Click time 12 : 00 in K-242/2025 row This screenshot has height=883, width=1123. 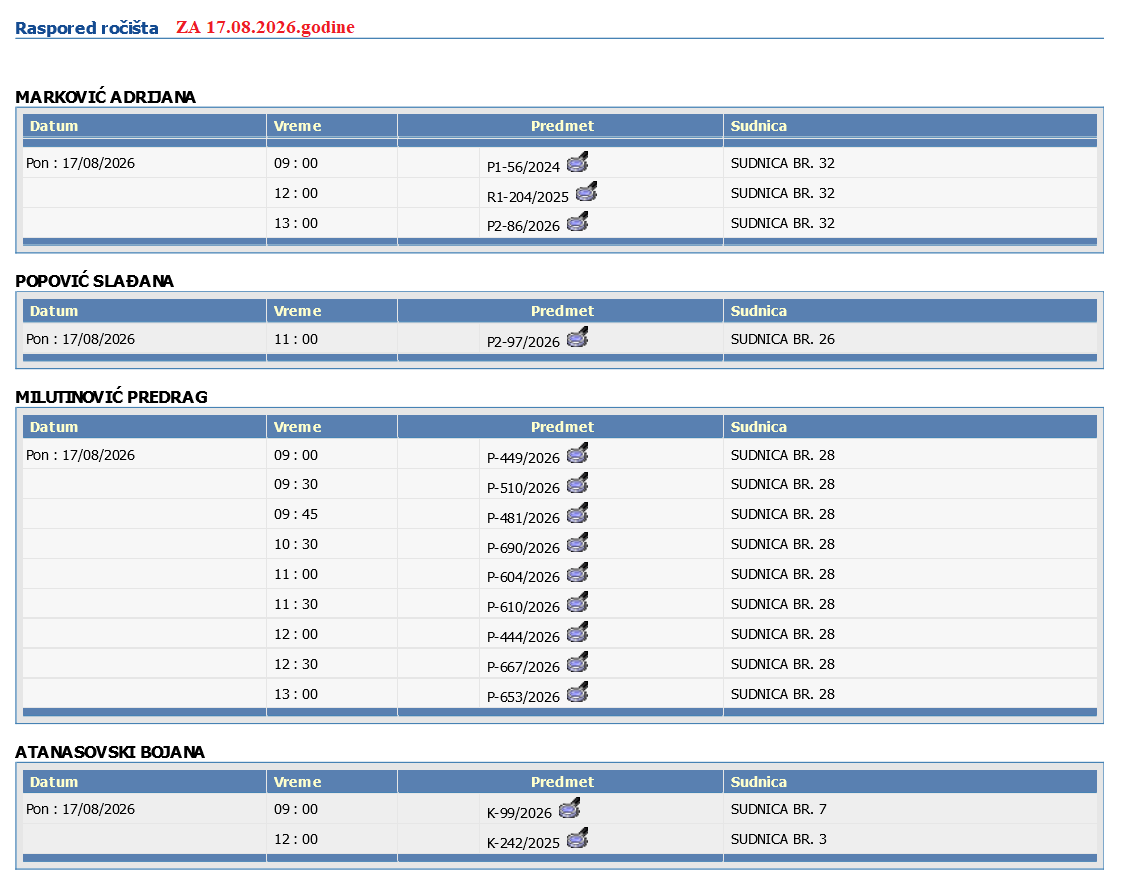(x=296, y=839)
